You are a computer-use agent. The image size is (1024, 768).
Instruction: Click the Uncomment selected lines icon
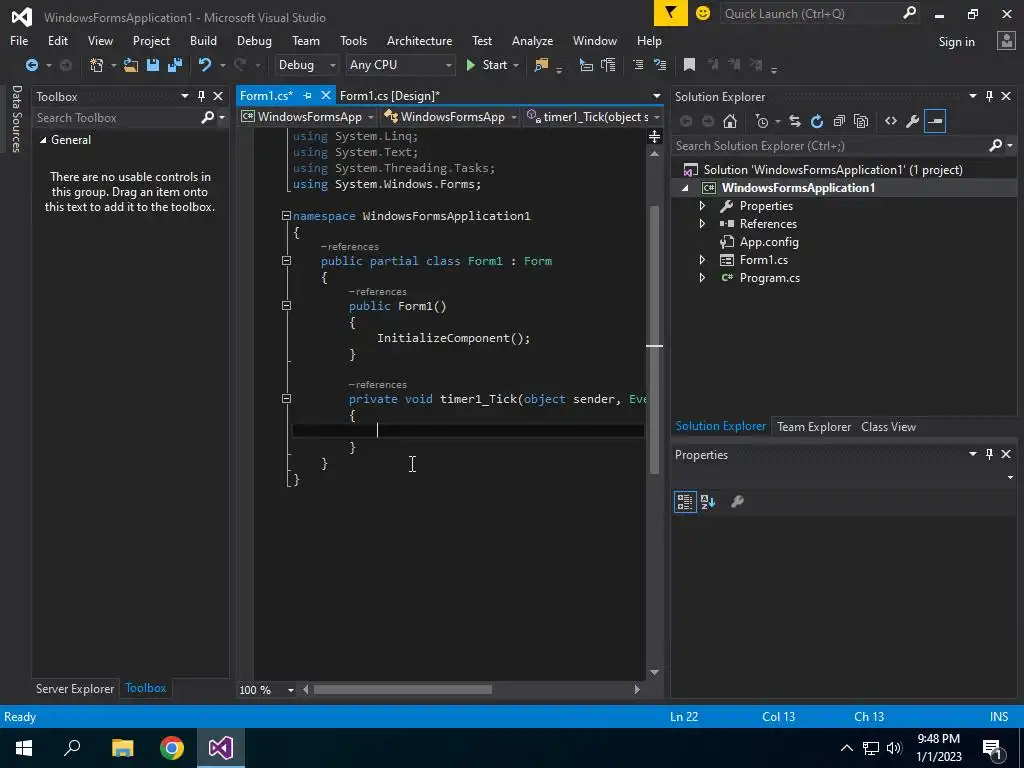[660, 65]
